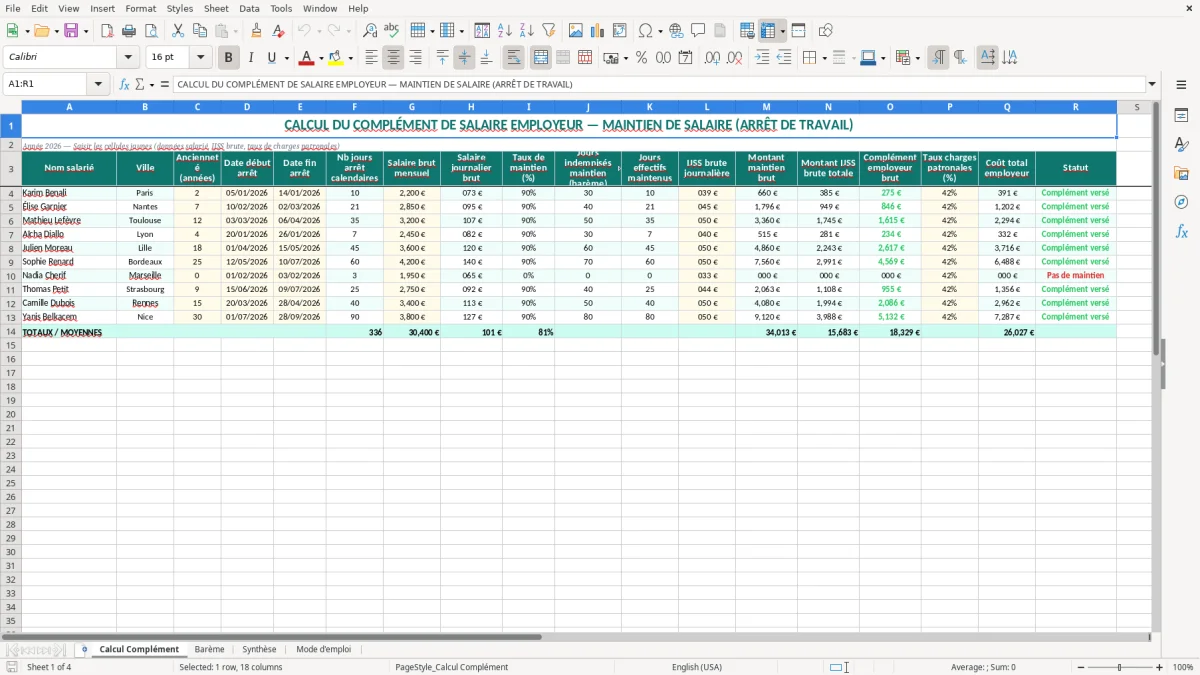
Task: Open the sidebar Gallery icon
Action: 1181,174
